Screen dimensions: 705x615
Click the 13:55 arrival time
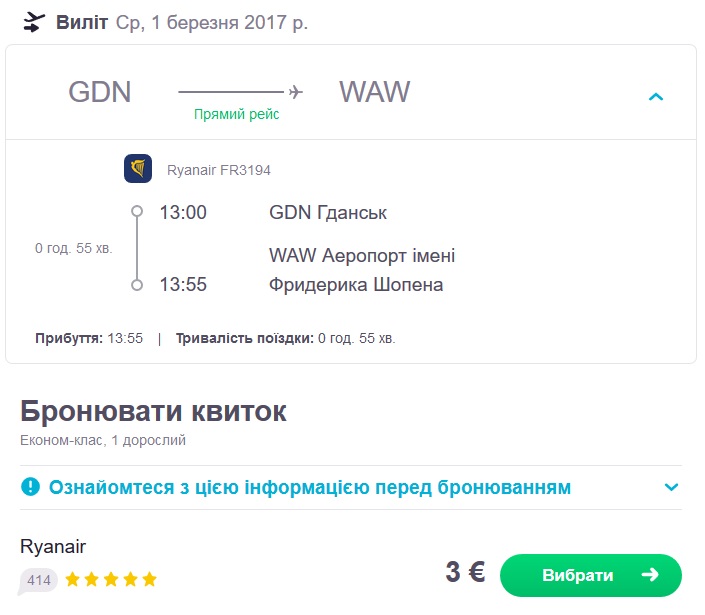point(183,285)
